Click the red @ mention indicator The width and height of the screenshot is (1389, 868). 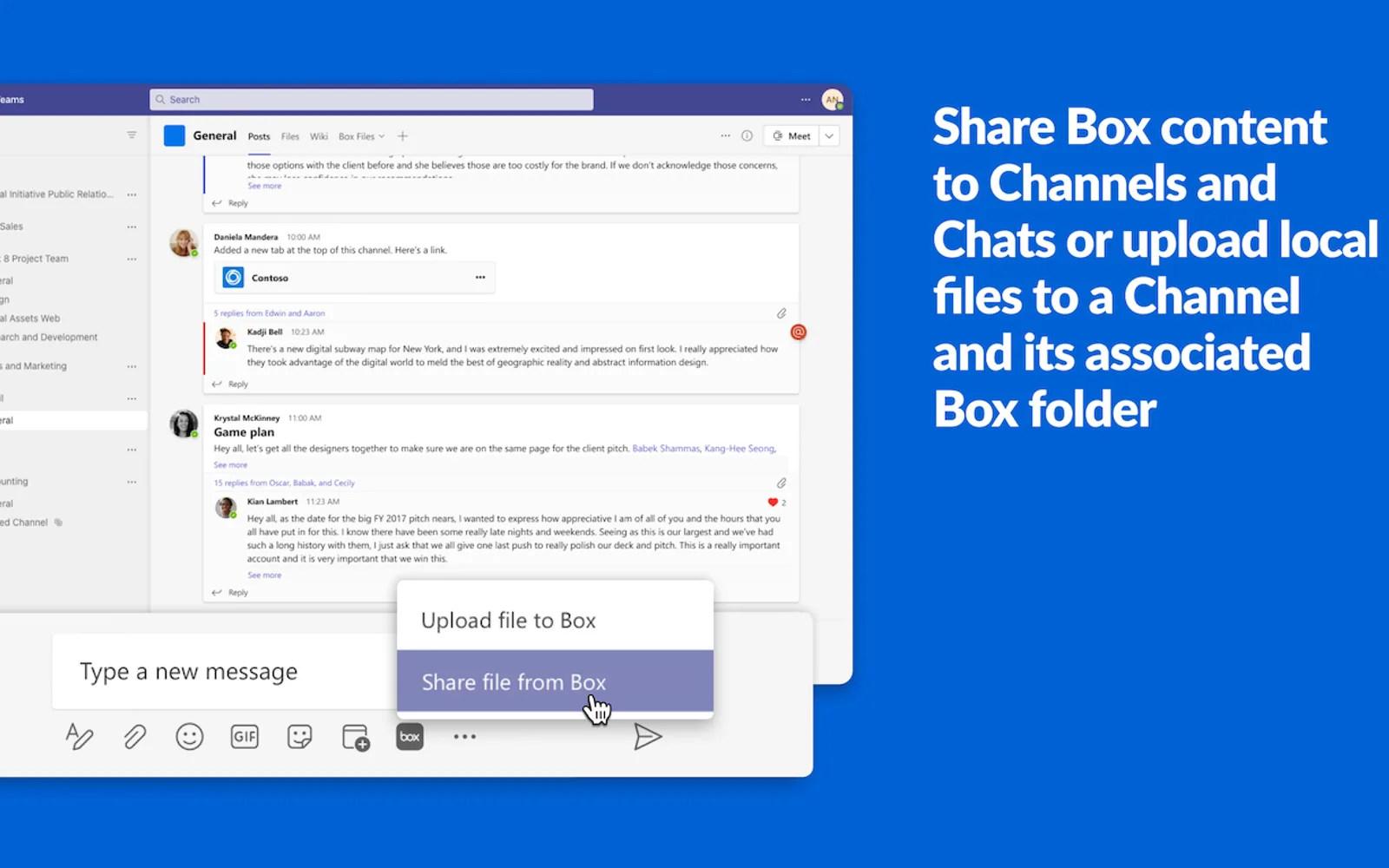point(798,332)
